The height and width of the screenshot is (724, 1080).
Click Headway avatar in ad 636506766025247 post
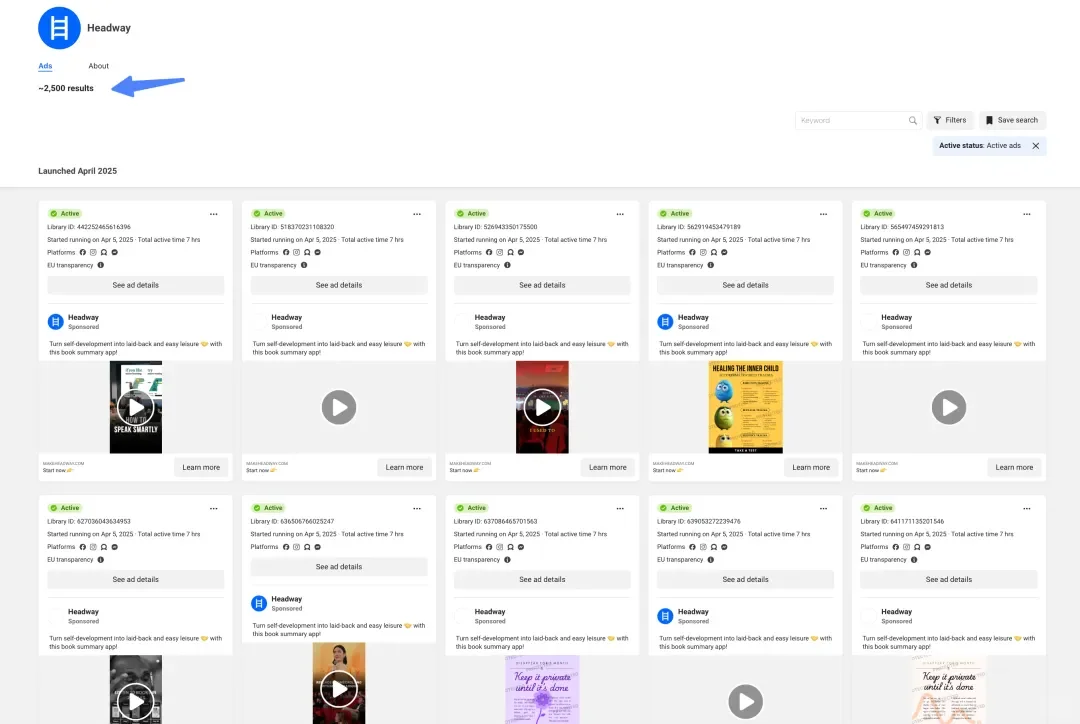tap(259, 603)
